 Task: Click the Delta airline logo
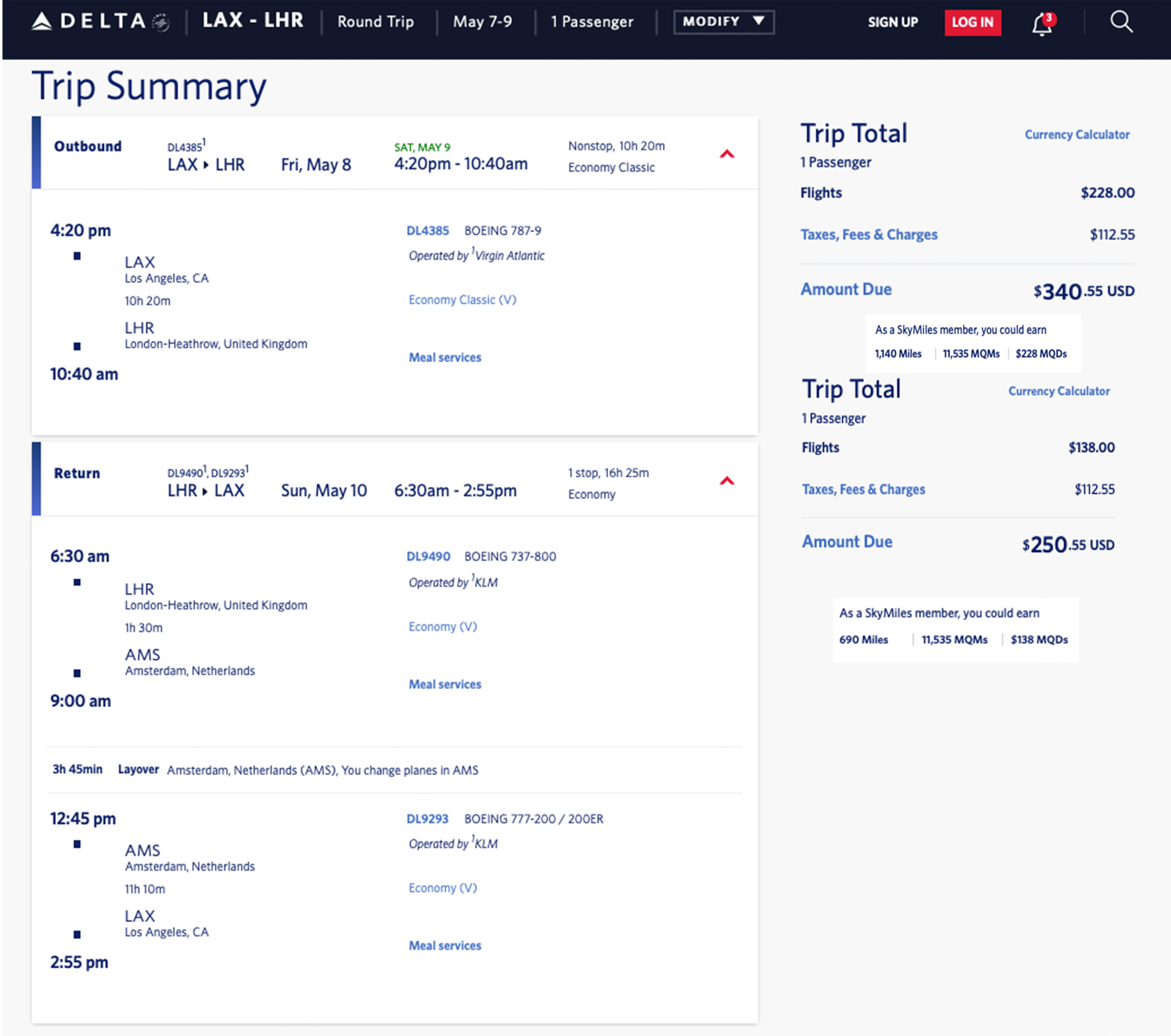point(89,22)
